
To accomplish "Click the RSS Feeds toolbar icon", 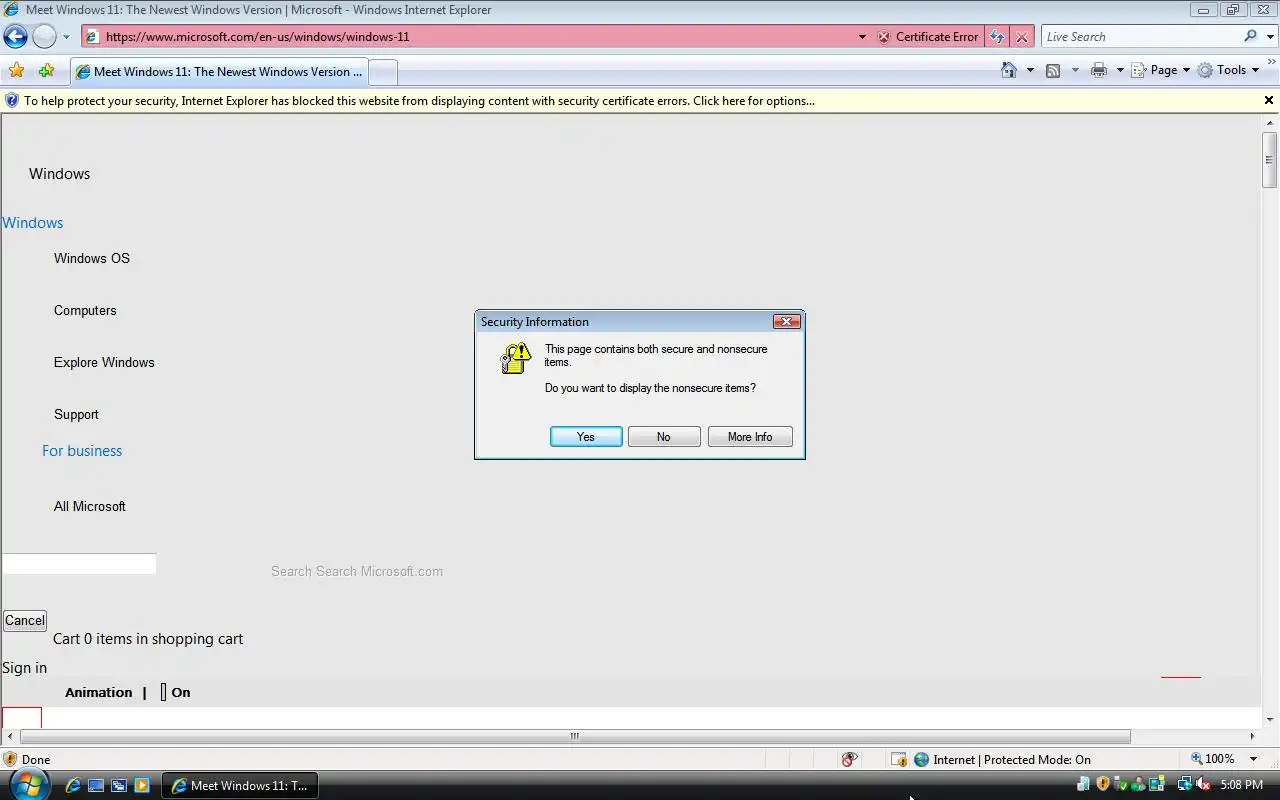I will [1053, 70].
